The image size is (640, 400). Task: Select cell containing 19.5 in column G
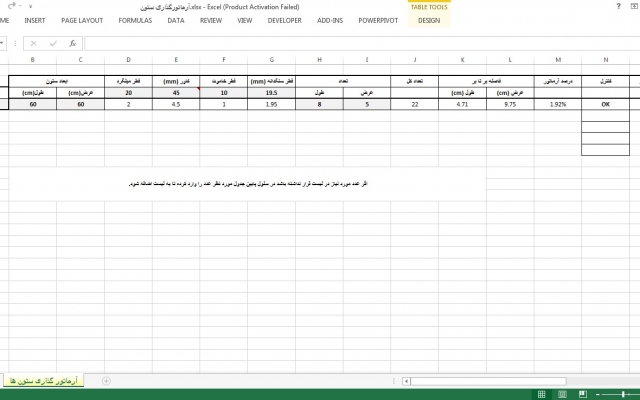pos(271,93)
